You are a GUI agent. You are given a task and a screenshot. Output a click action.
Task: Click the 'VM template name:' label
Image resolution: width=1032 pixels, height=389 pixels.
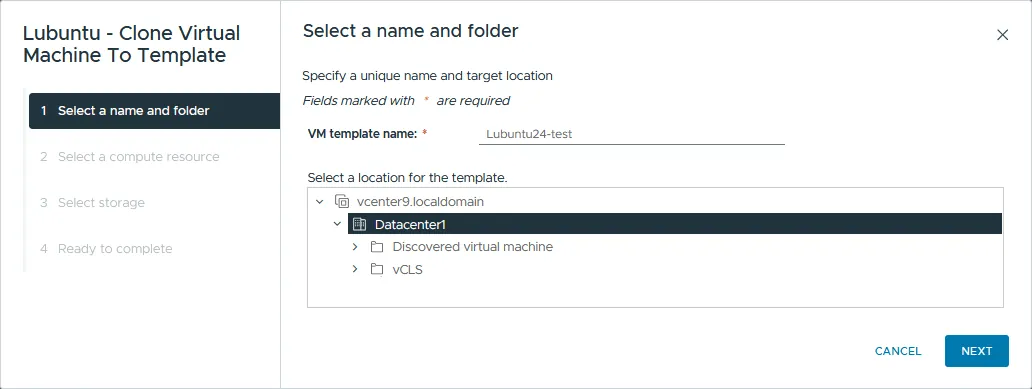pyautogui.click(x=363, y=134)
